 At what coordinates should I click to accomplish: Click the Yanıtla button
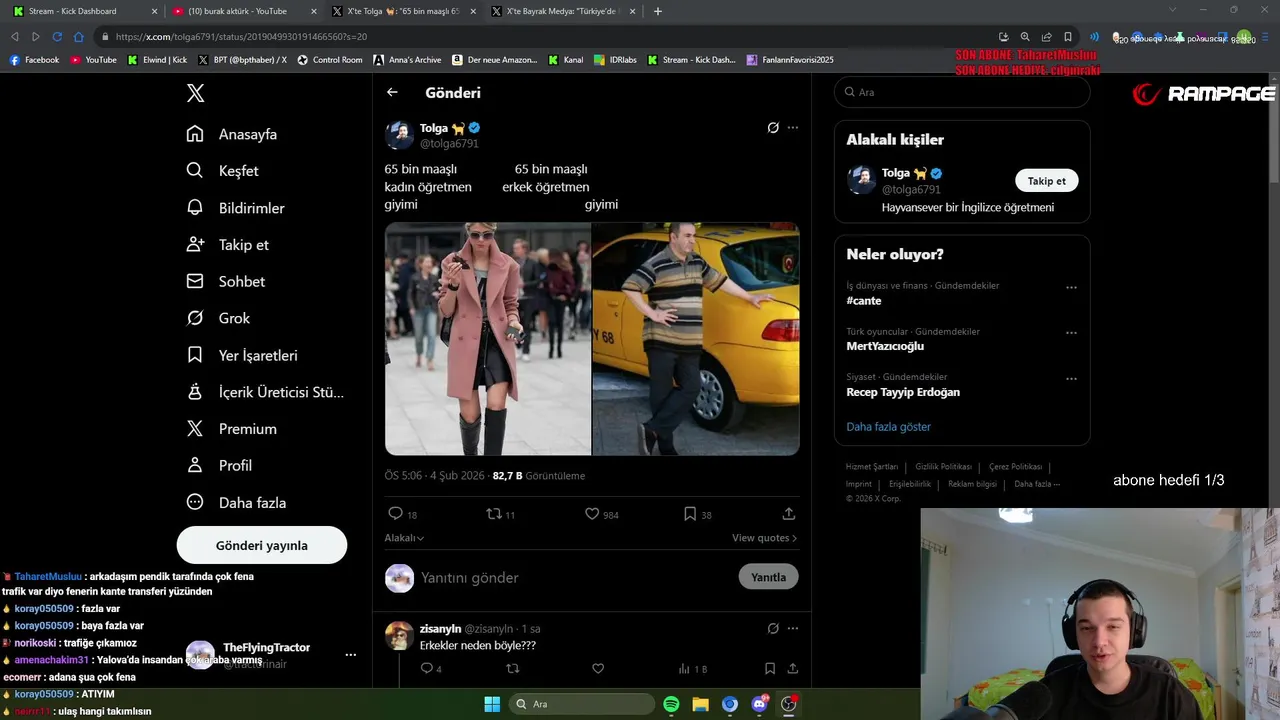tap(768, 577)
